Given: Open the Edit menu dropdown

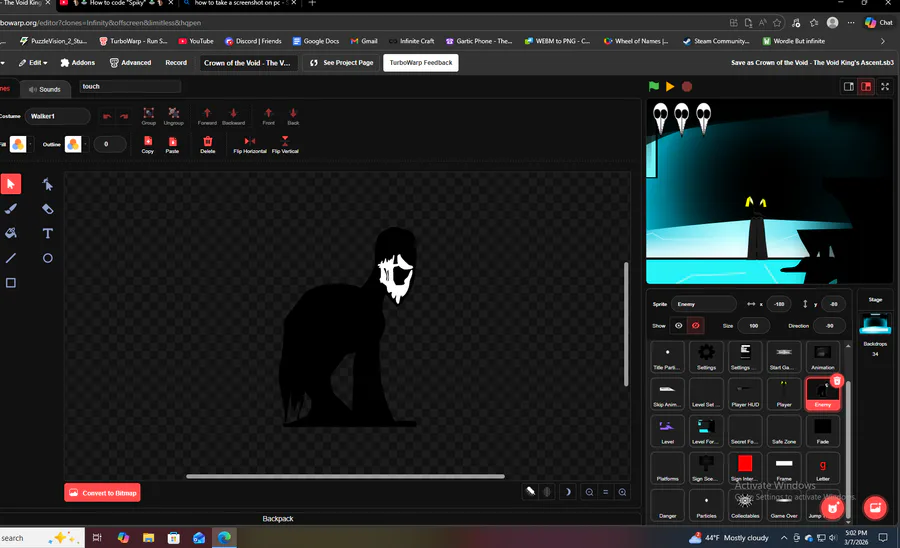Looking at the screenshot, I should tap(33, 63).
